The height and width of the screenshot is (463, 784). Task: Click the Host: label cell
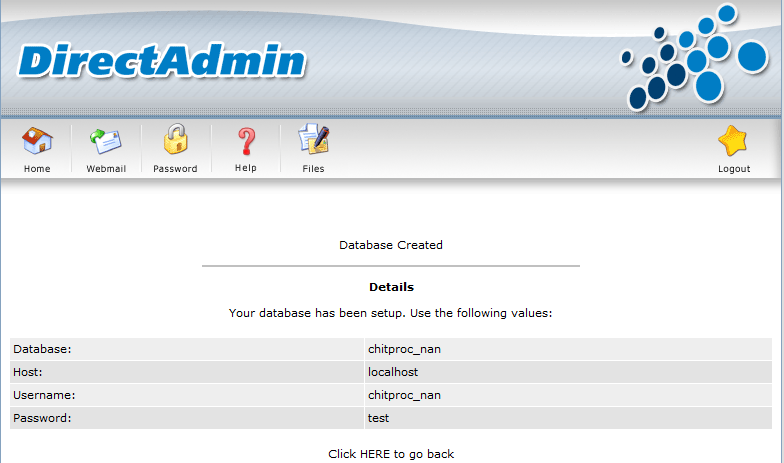click(x=187, y=372)
